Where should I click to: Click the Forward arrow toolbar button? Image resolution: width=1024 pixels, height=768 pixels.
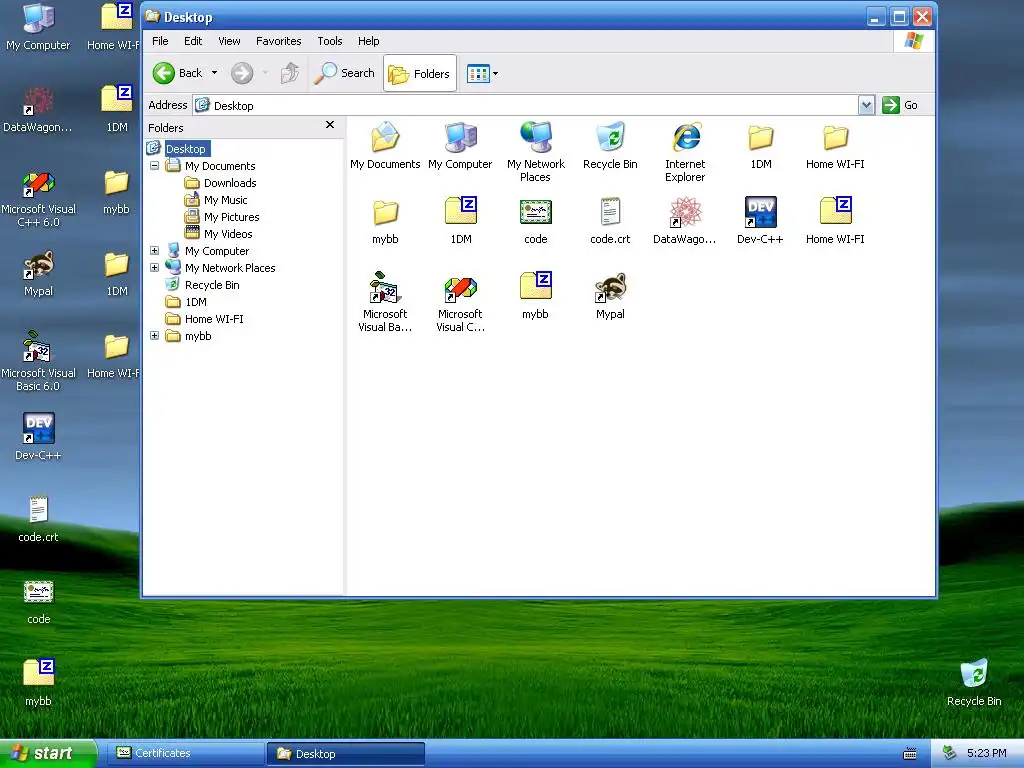pyautogui.click(x=242, y=73)
